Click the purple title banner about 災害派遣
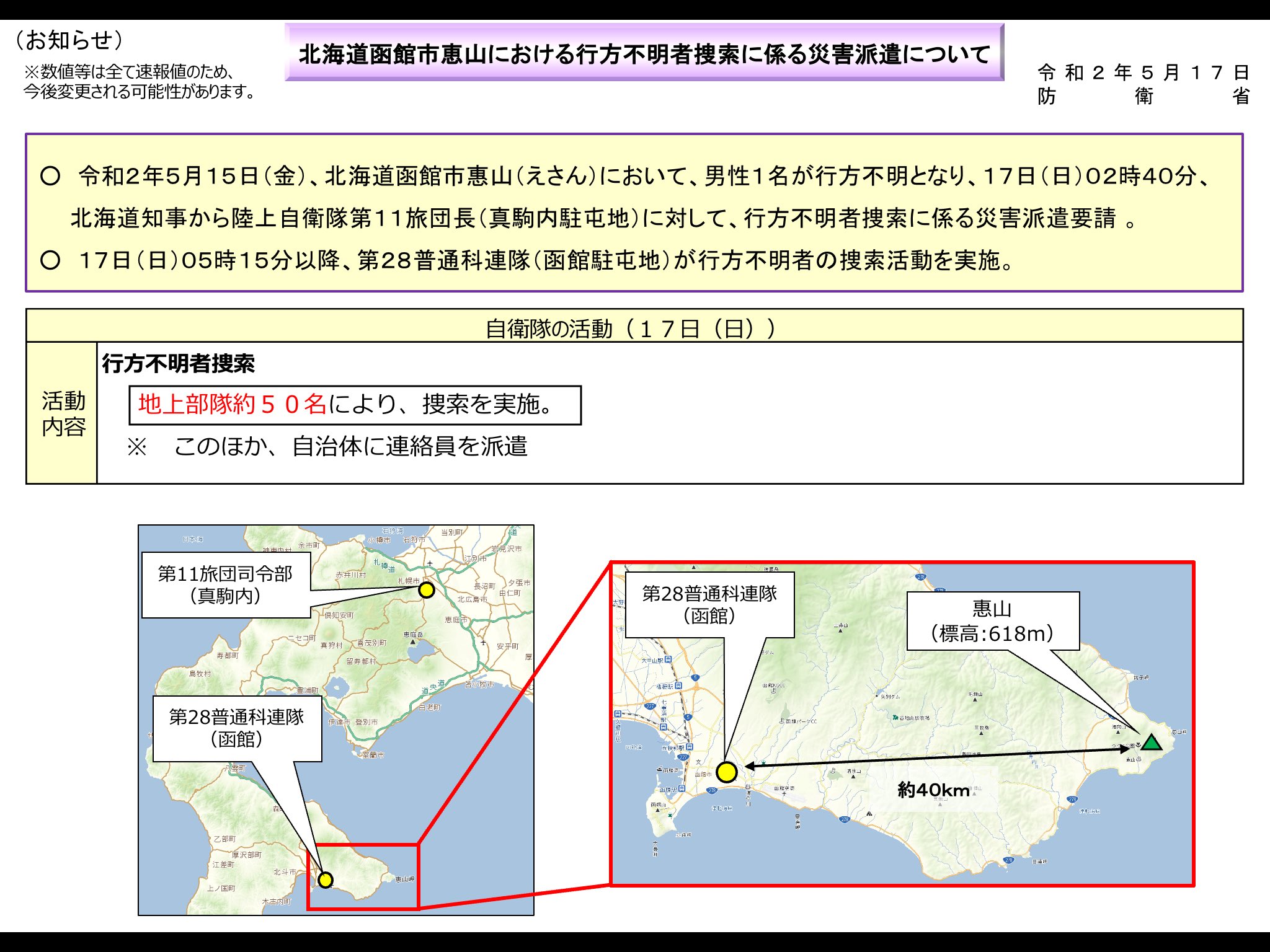The width and height of the screenshot is (1270, 952). (x=644, y=54)
